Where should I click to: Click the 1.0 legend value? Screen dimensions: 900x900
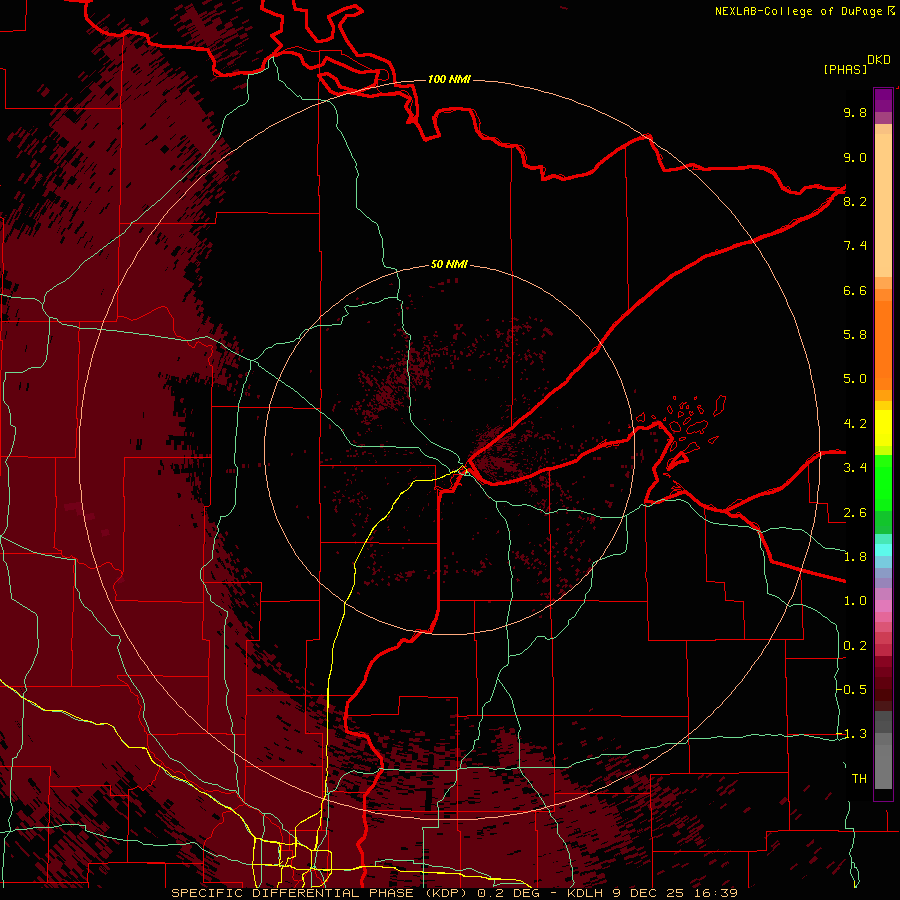tap(855, 601)
